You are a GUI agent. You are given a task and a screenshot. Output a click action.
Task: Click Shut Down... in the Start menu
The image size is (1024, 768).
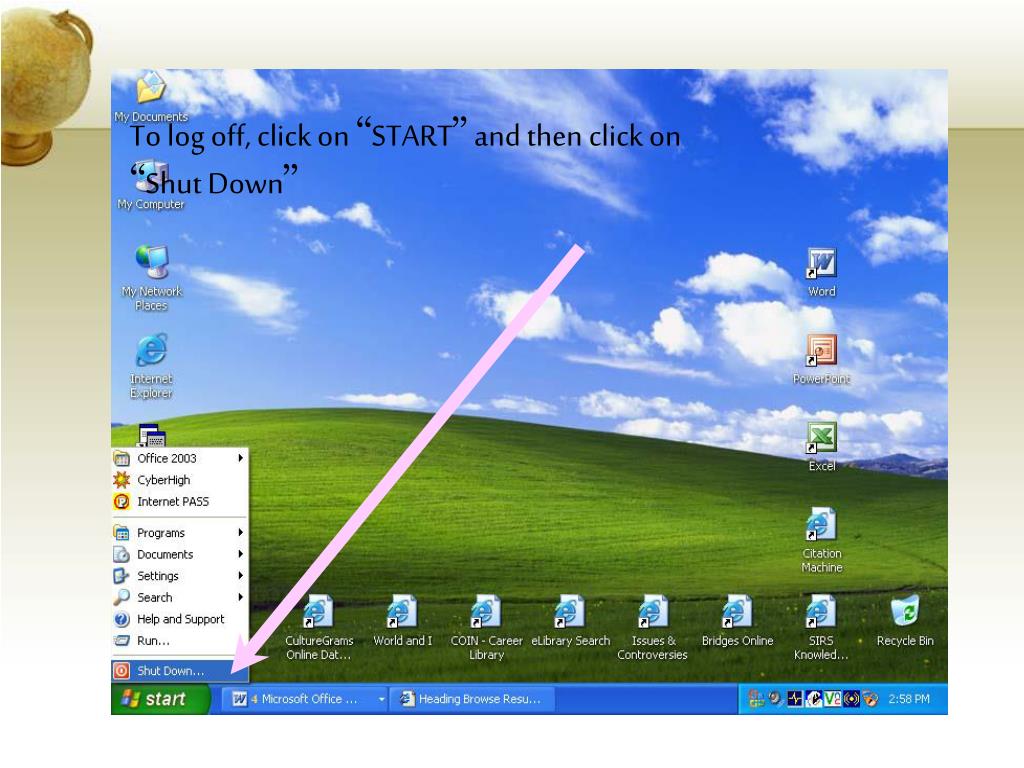click(x=180, y=671)
